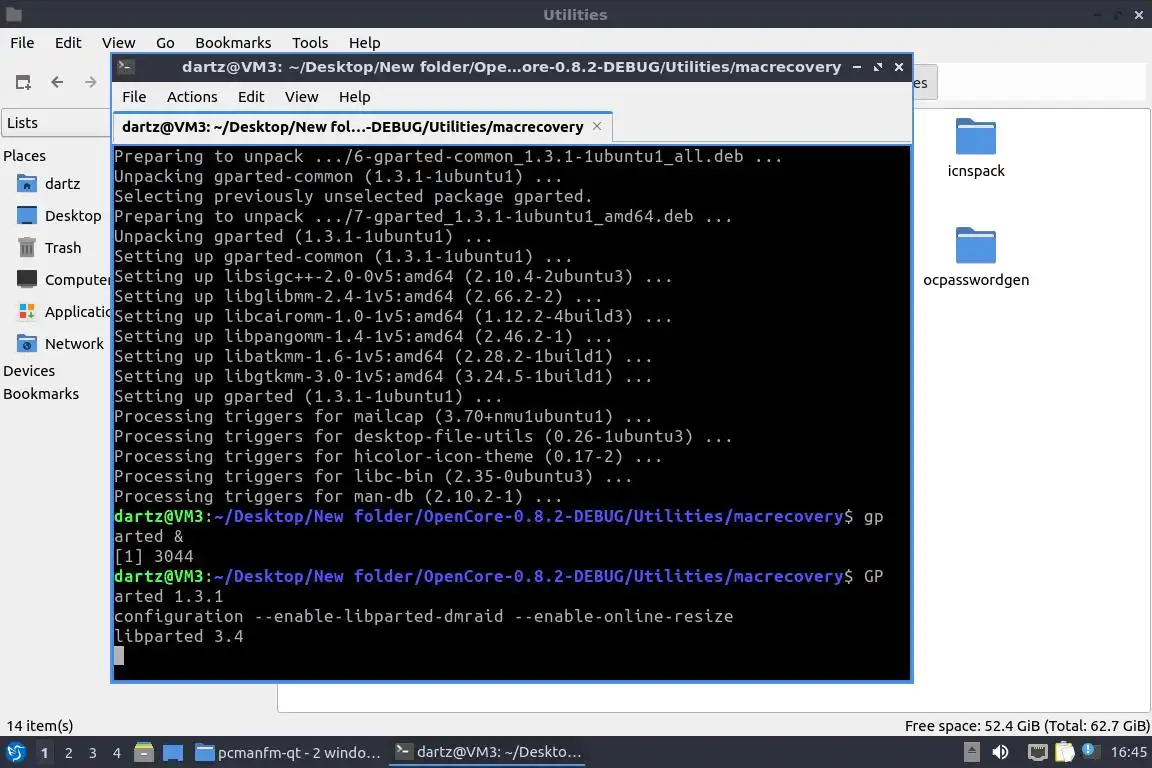Open the Go menu in file manager
This screenshot has height=768, width=1152.
(165, 43)
